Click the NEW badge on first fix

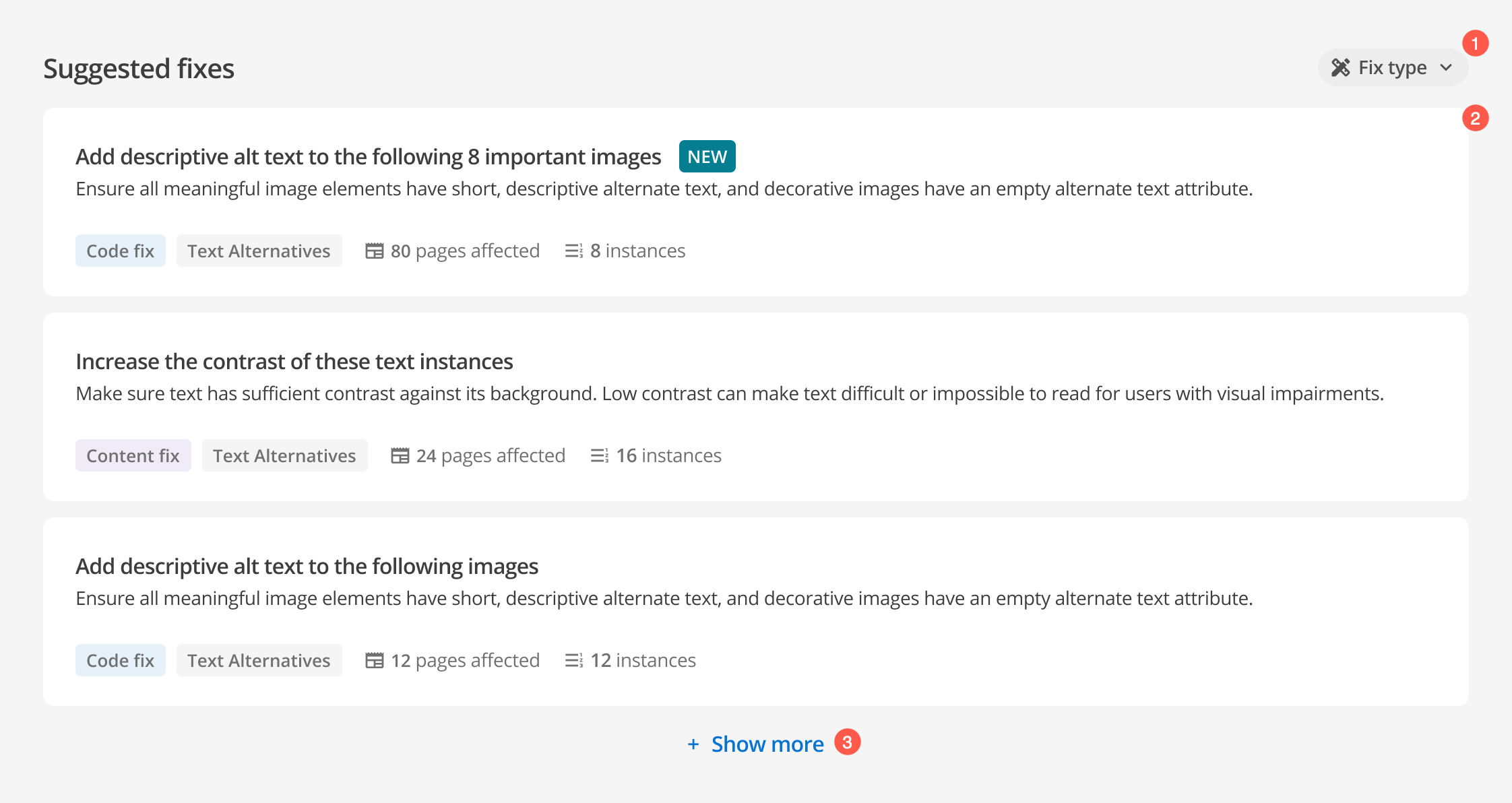click(707, 156)
